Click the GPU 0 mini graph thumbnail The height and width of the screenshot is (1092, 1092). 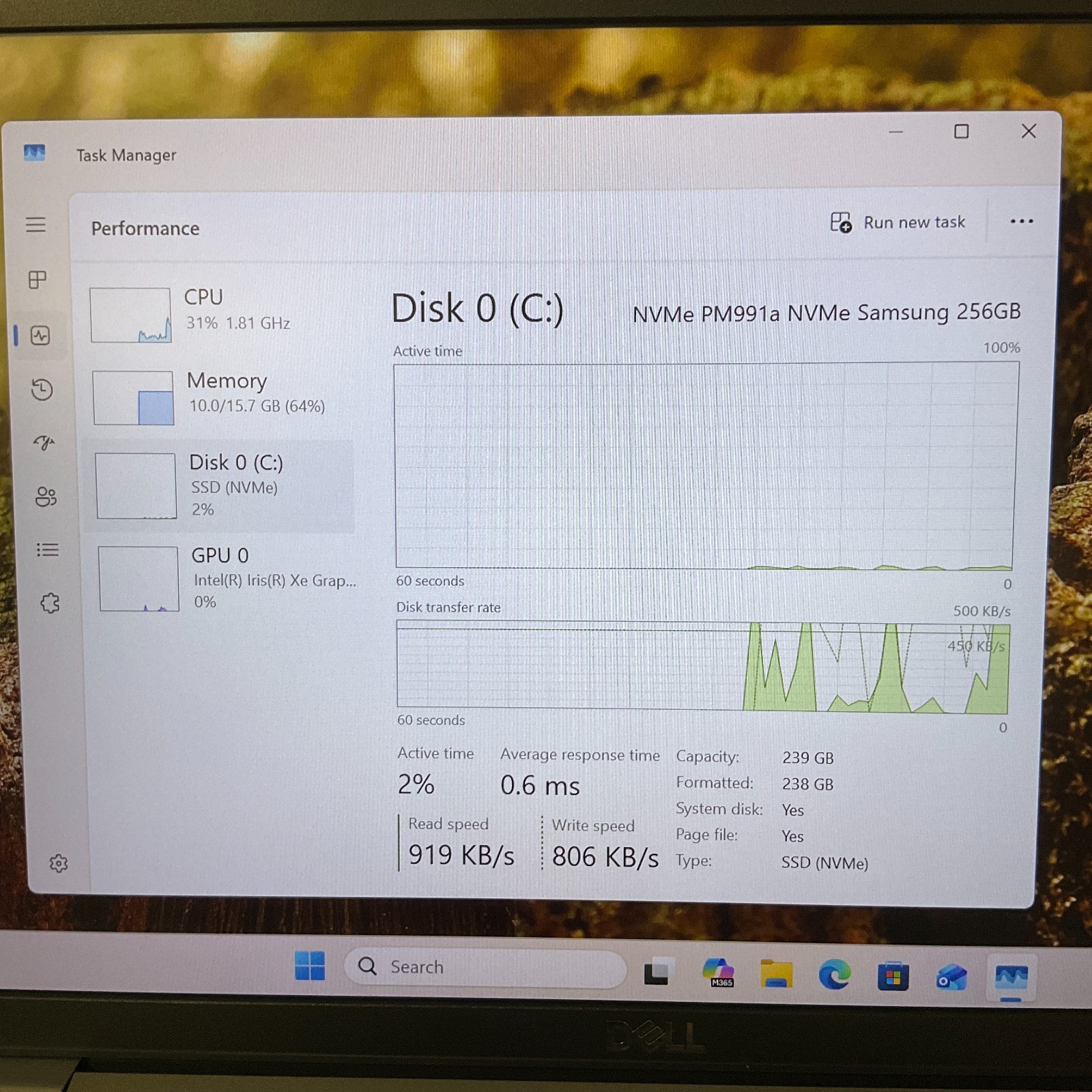(x=139, y=579)
